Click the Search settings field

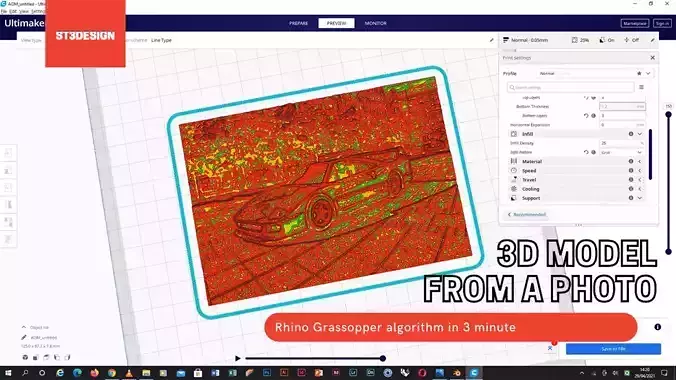[x=570, y=87]
